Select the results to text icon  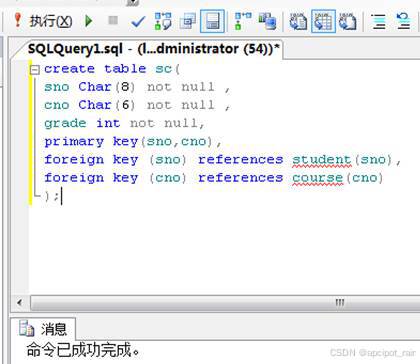(x=298, y=22)
